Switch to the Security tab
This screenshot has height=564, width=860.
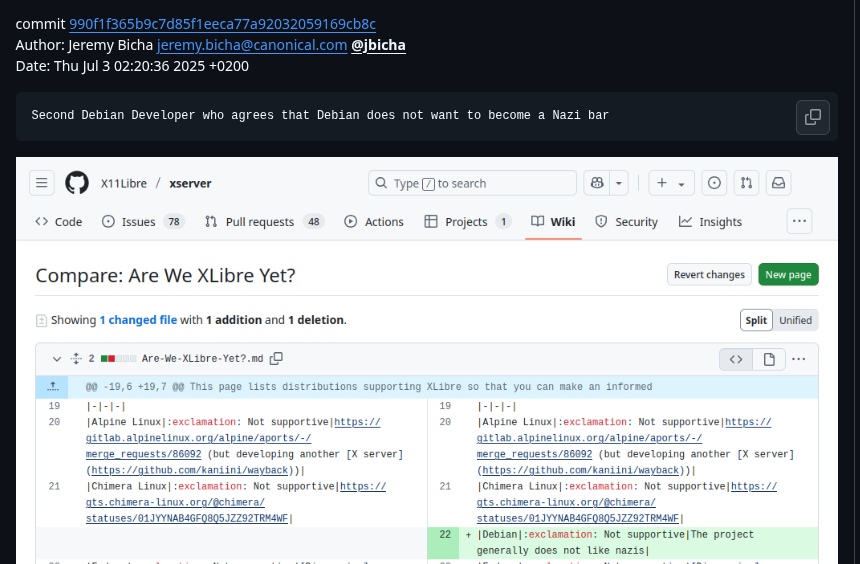pyautogui.click(x=626, y=222)
